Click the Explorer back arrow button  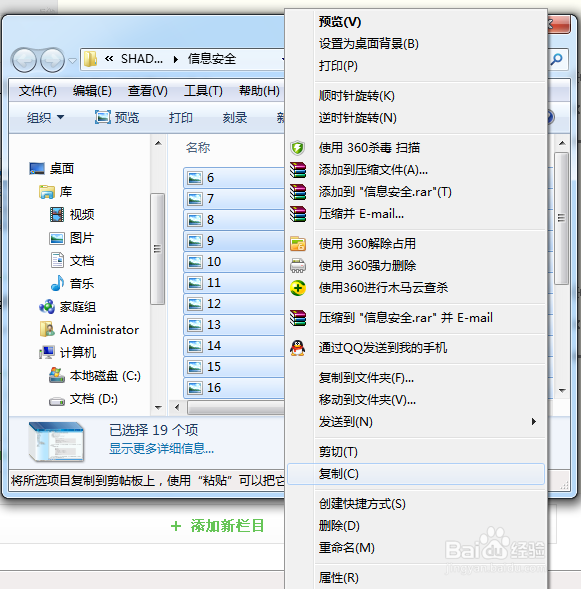point(24,60)
